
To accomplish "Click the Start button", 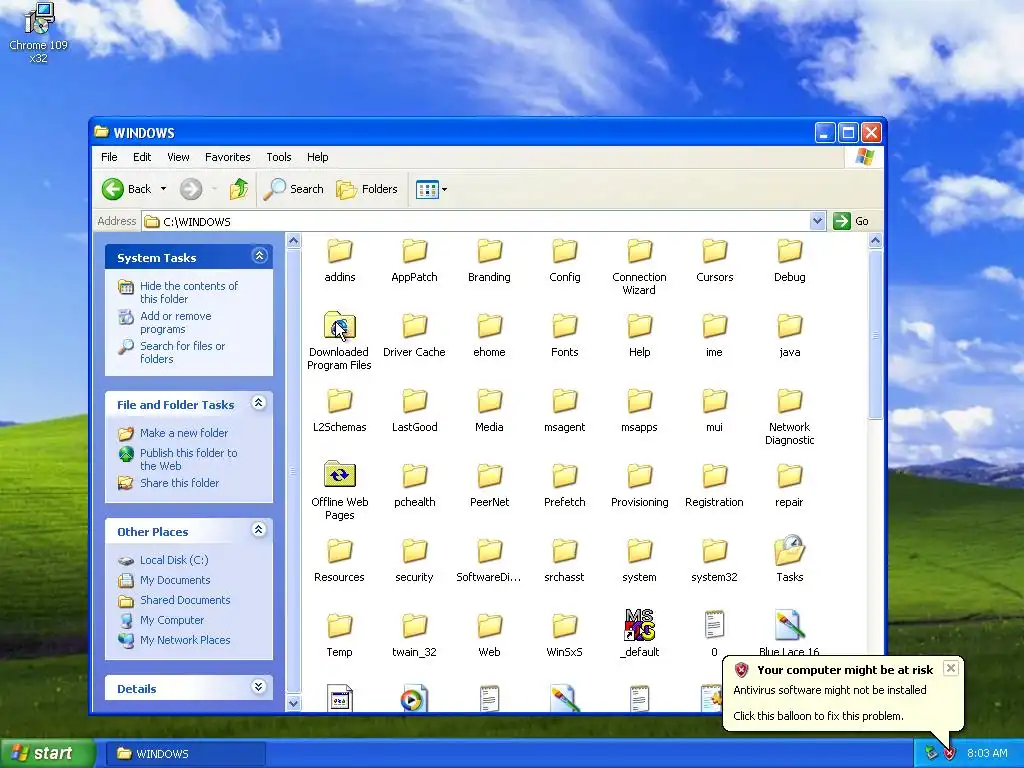I will 47,753.
